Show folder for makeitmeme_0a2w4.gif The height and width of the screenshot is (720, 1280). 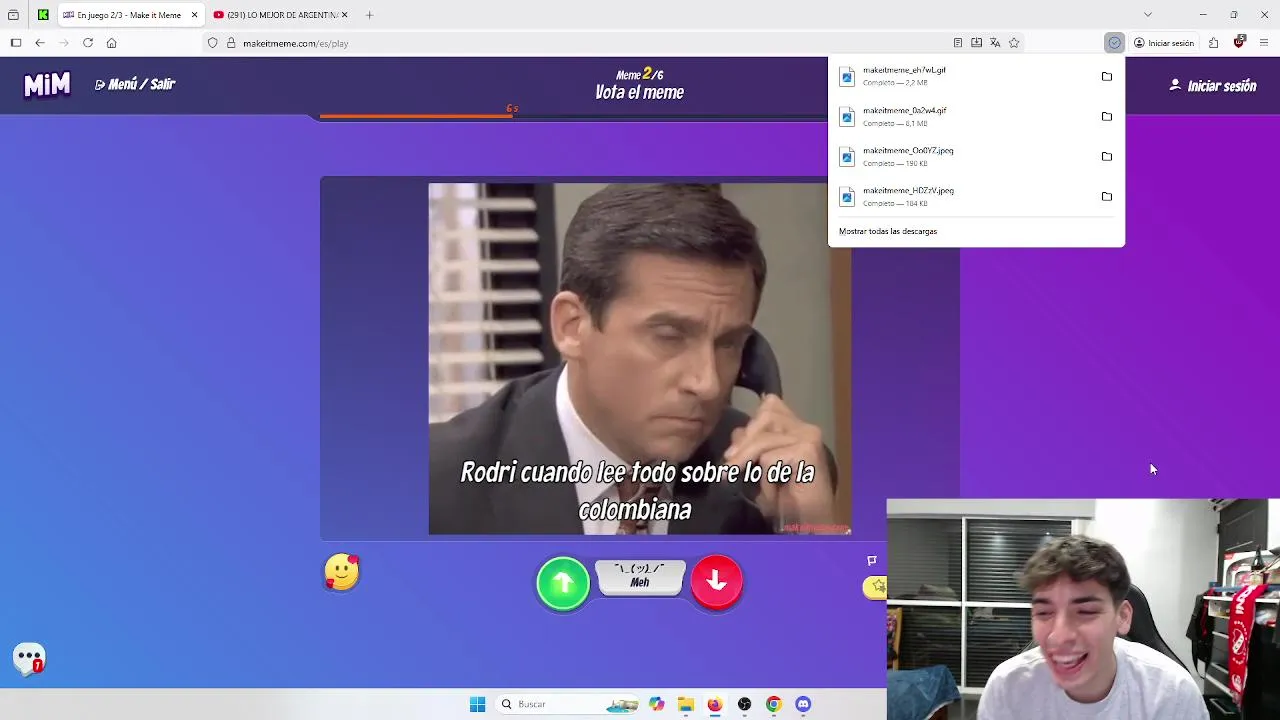[1106, 116]
